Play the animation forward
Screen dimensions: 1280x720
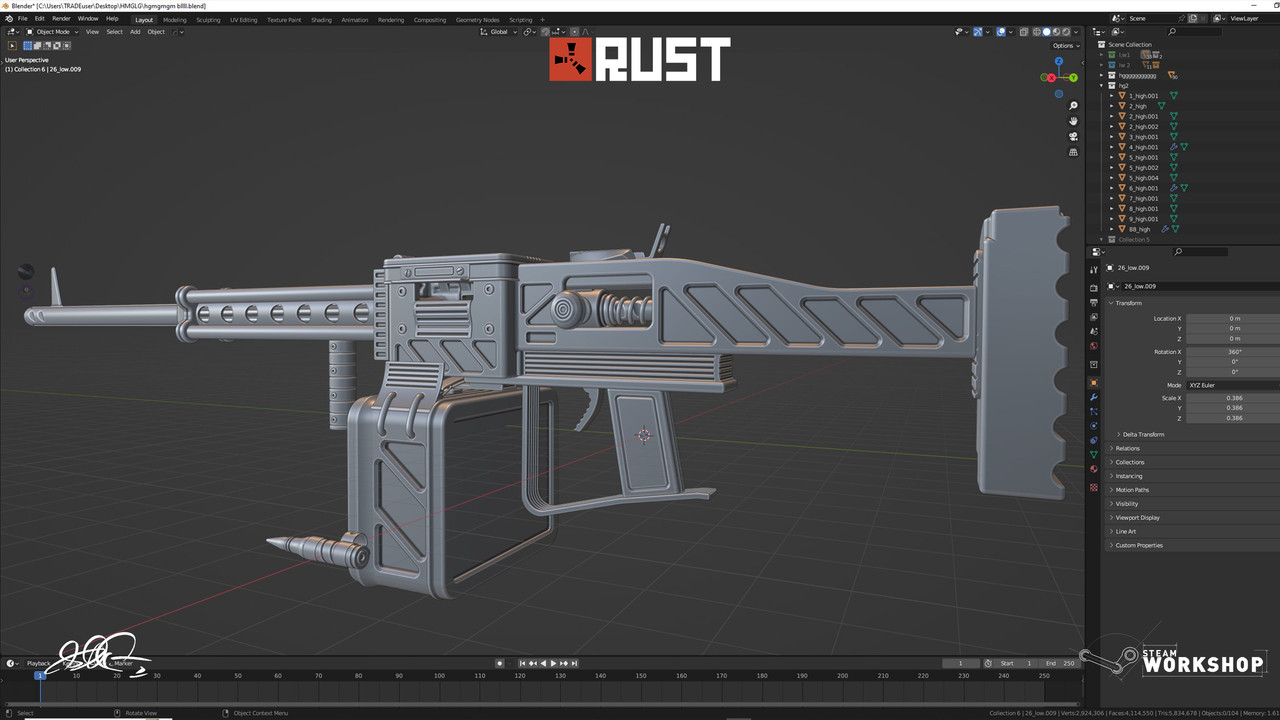coord(553,663)
